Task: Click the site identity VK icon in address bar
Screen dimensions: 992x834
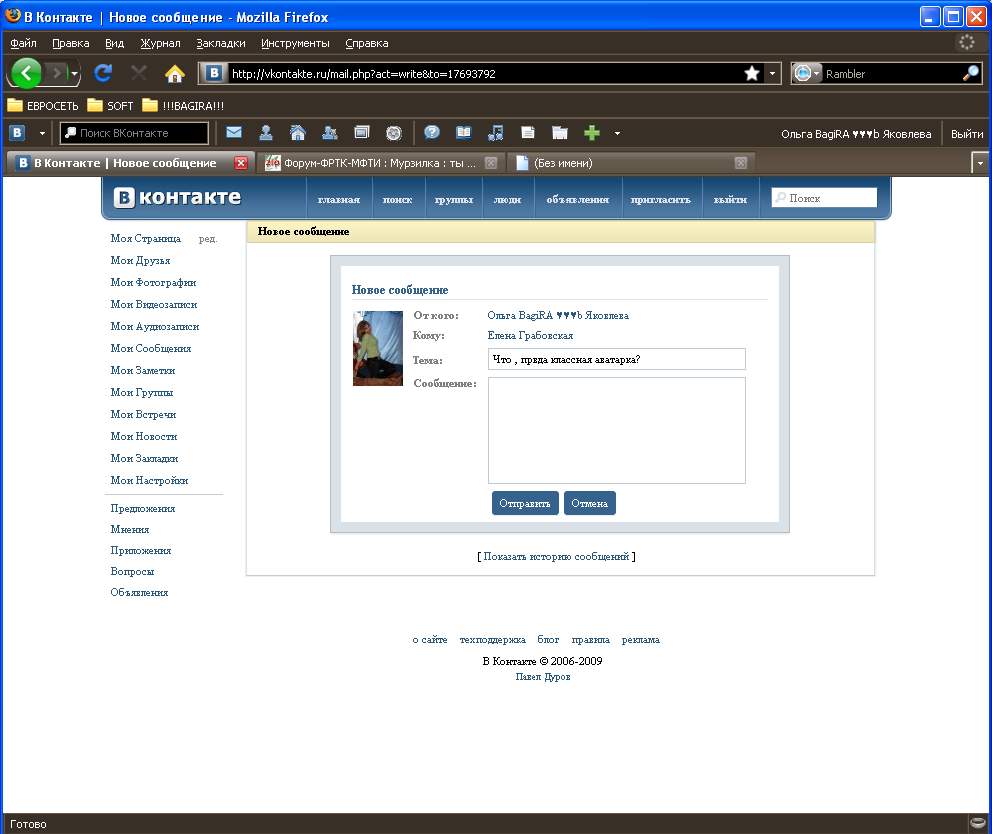Action: [214, 73]
